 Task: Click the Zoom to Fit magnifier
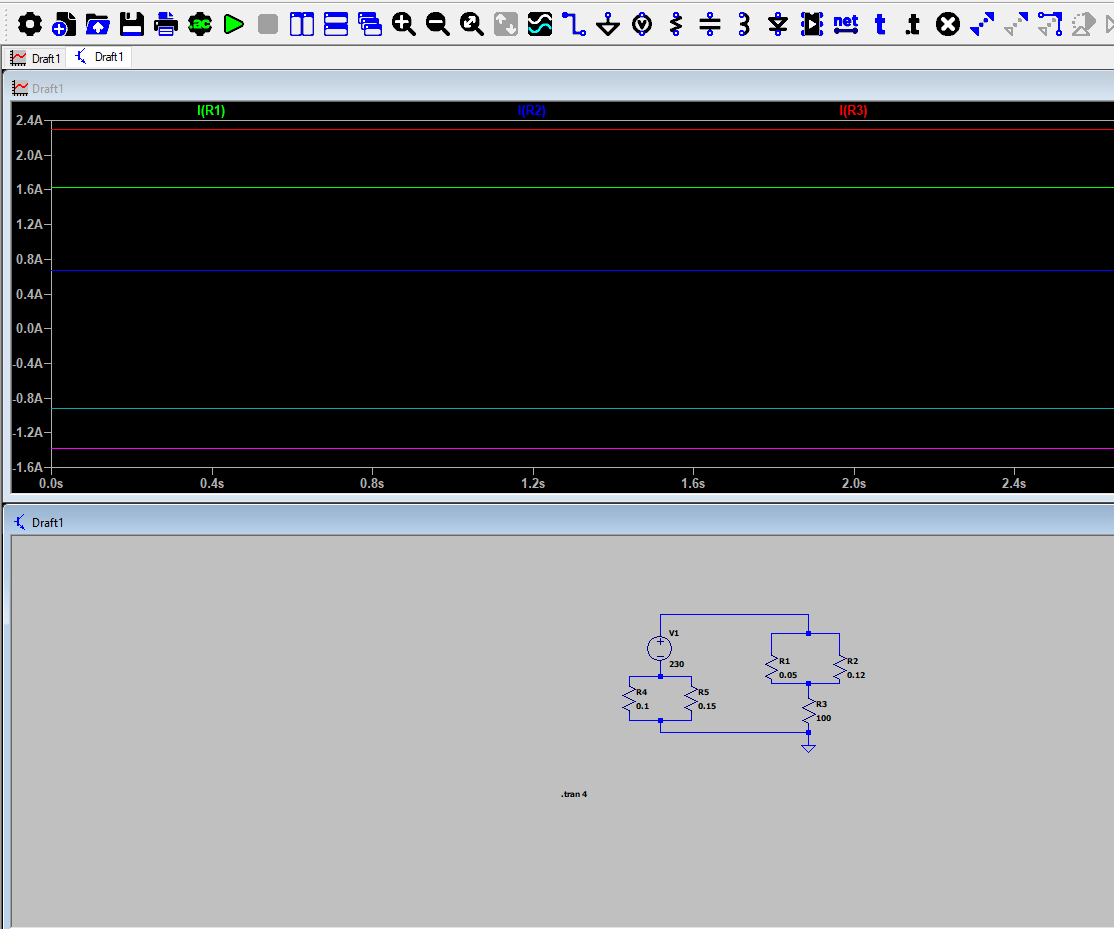click(472, 24)
